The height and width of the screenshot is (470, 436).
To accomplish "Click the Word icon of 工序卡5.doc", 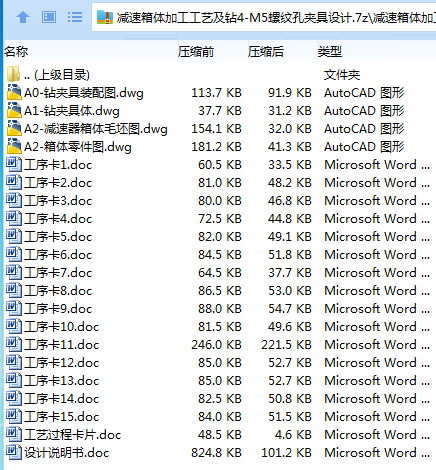I will pos(14,236).
